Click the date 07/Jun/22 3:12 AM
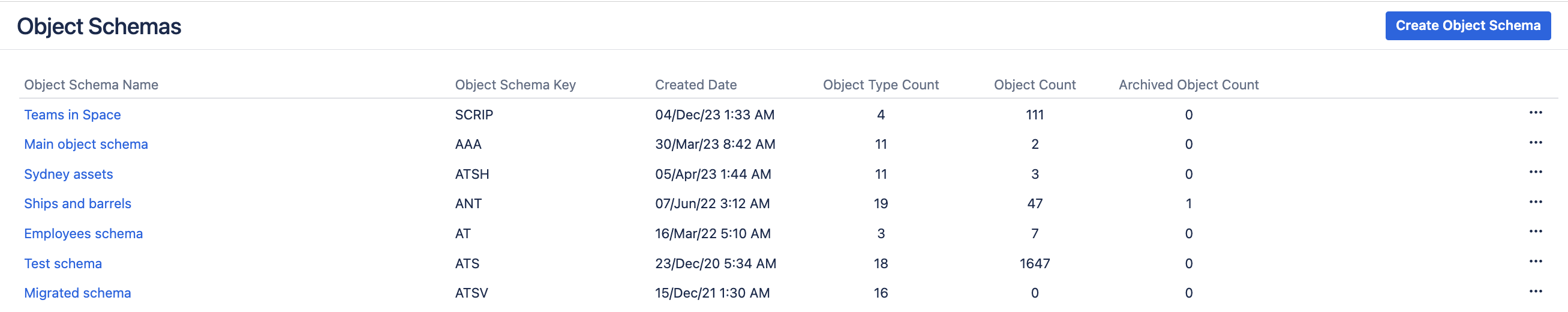This screenshot has height=312, width=1568. coord(712,203)
